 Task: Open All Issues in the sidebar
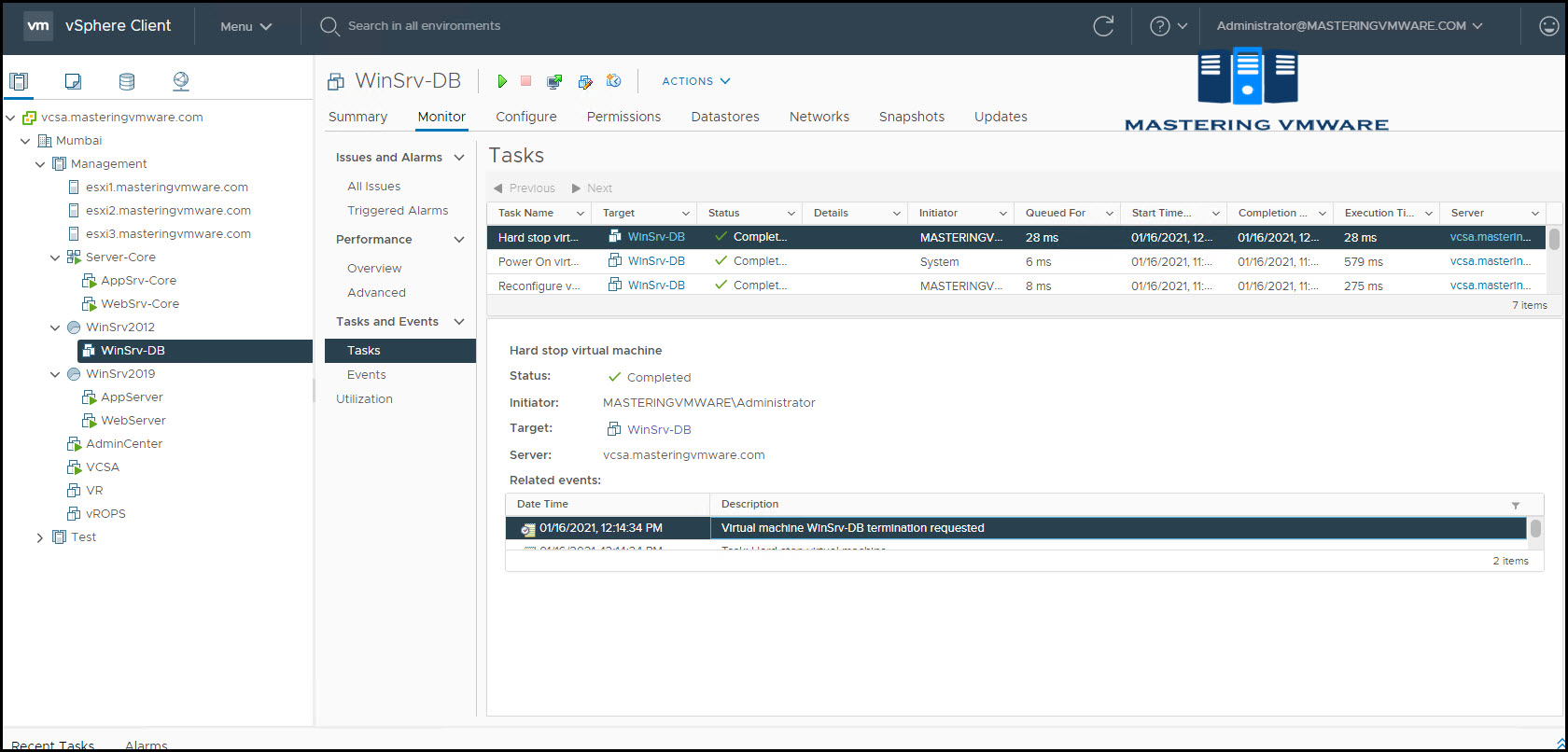coord(374,187)
